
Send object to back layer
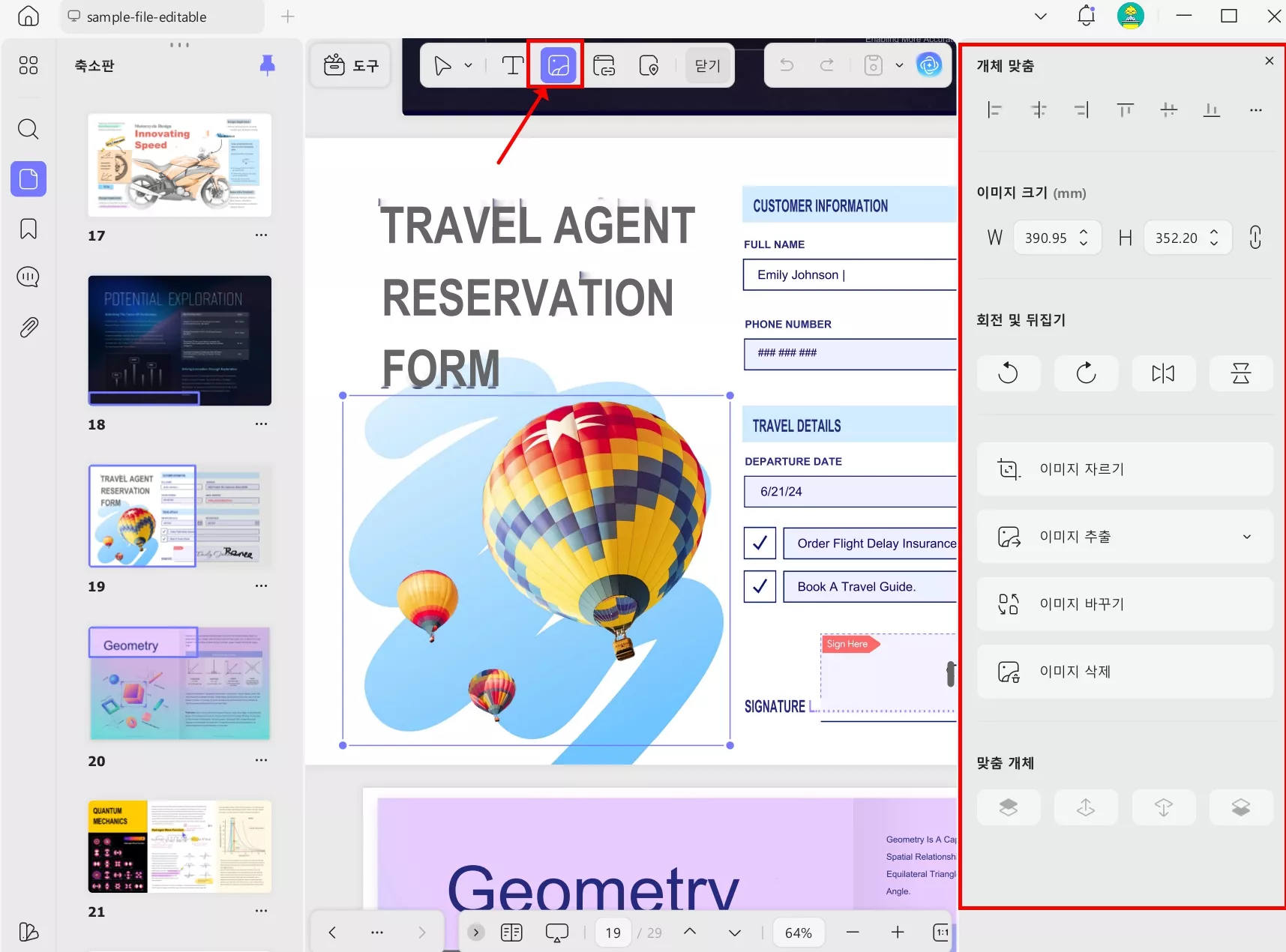click(x=1241, y=807)
